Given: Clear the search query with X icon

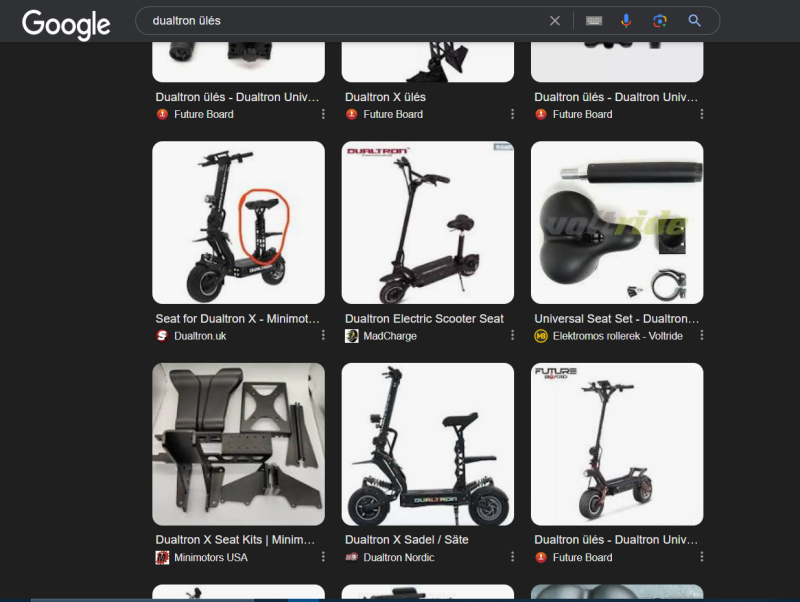Looking at the screenshot, I should (555, 21).
